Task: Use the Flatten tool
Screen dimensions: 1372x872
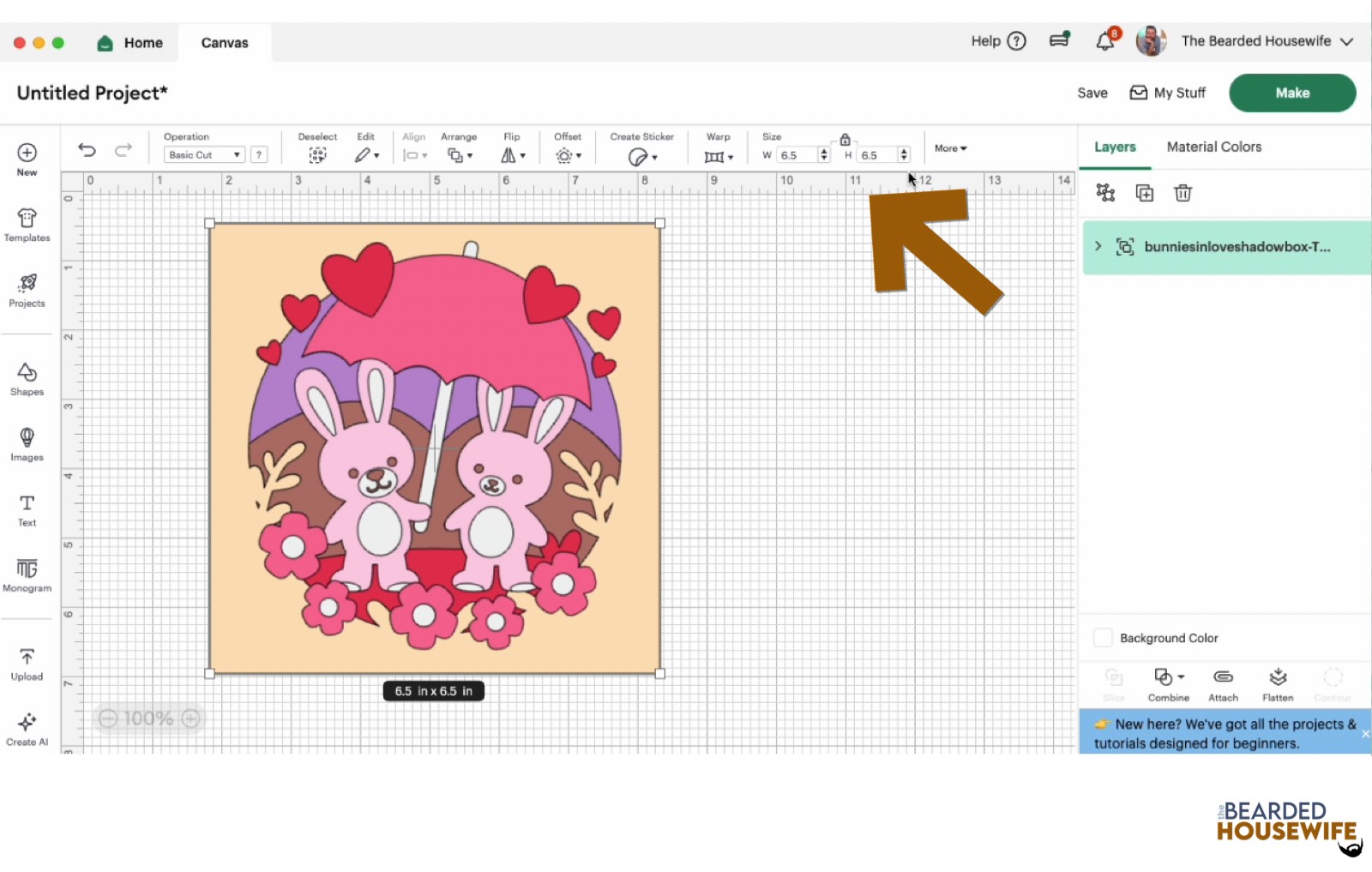Action: point(1278,683)
